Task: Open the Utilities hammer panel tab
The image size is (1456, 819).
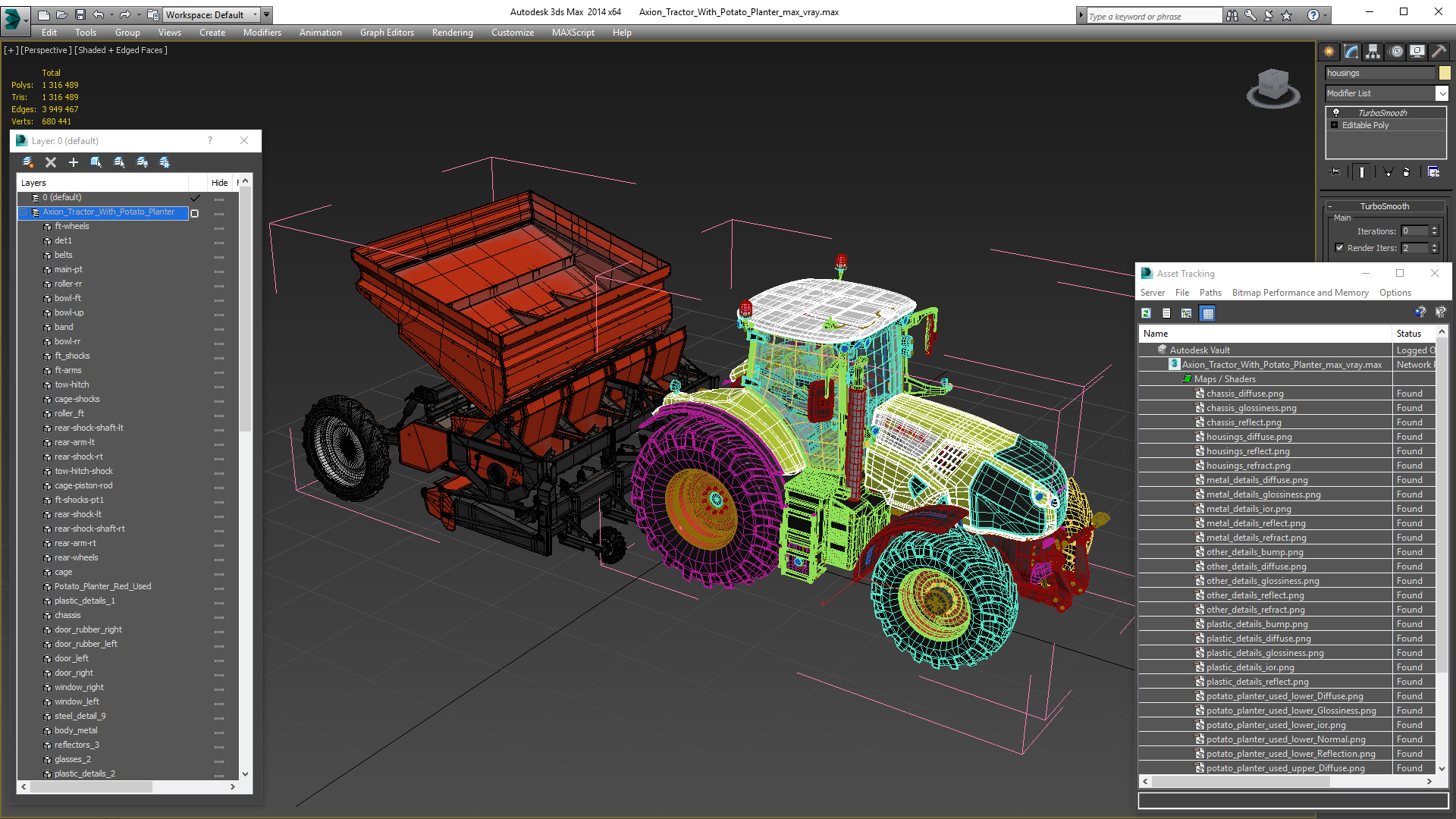Action: tap(1439, 52)
